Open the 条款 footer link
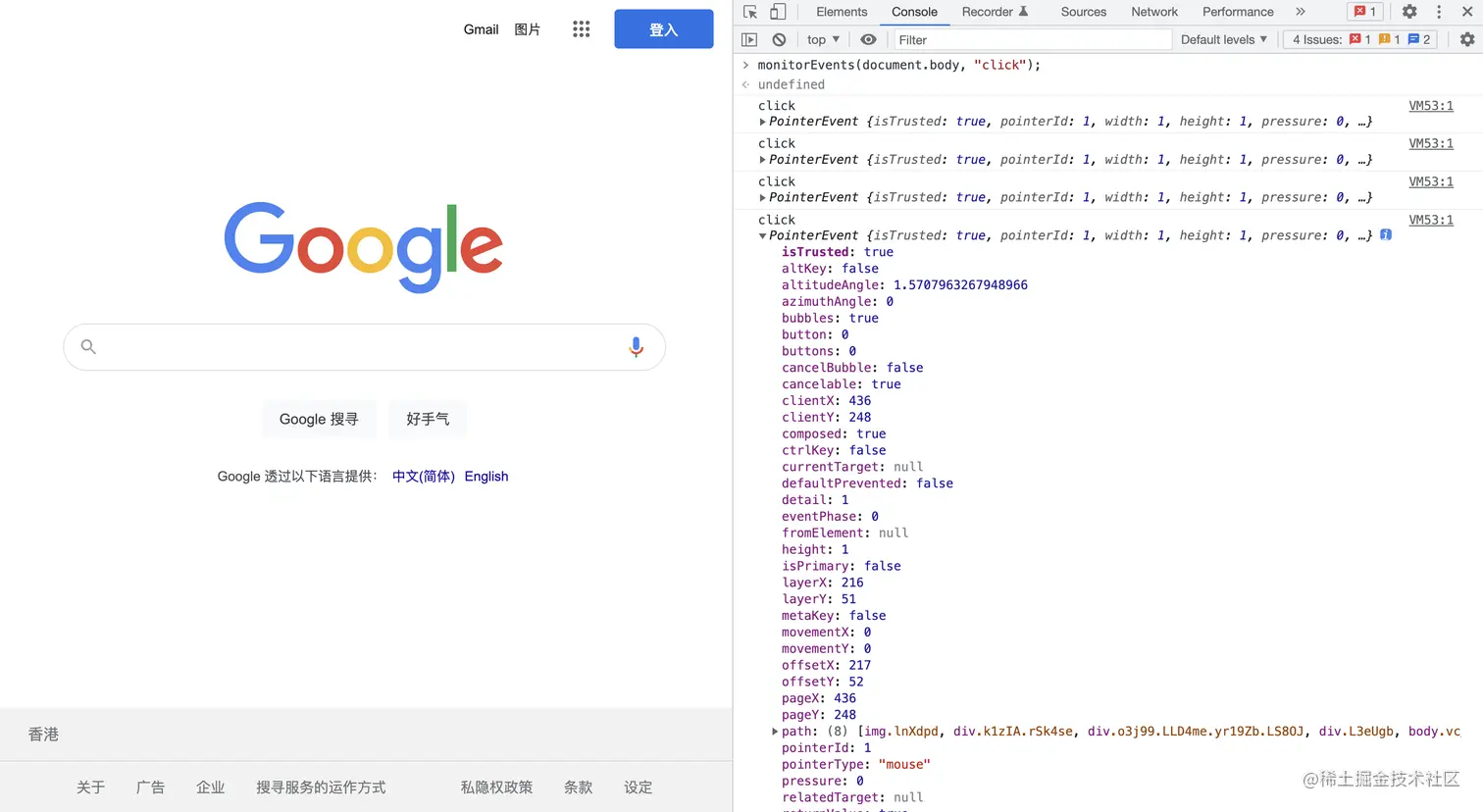Viewport: 1483px width, 812px height. click(x=578, y=787)
